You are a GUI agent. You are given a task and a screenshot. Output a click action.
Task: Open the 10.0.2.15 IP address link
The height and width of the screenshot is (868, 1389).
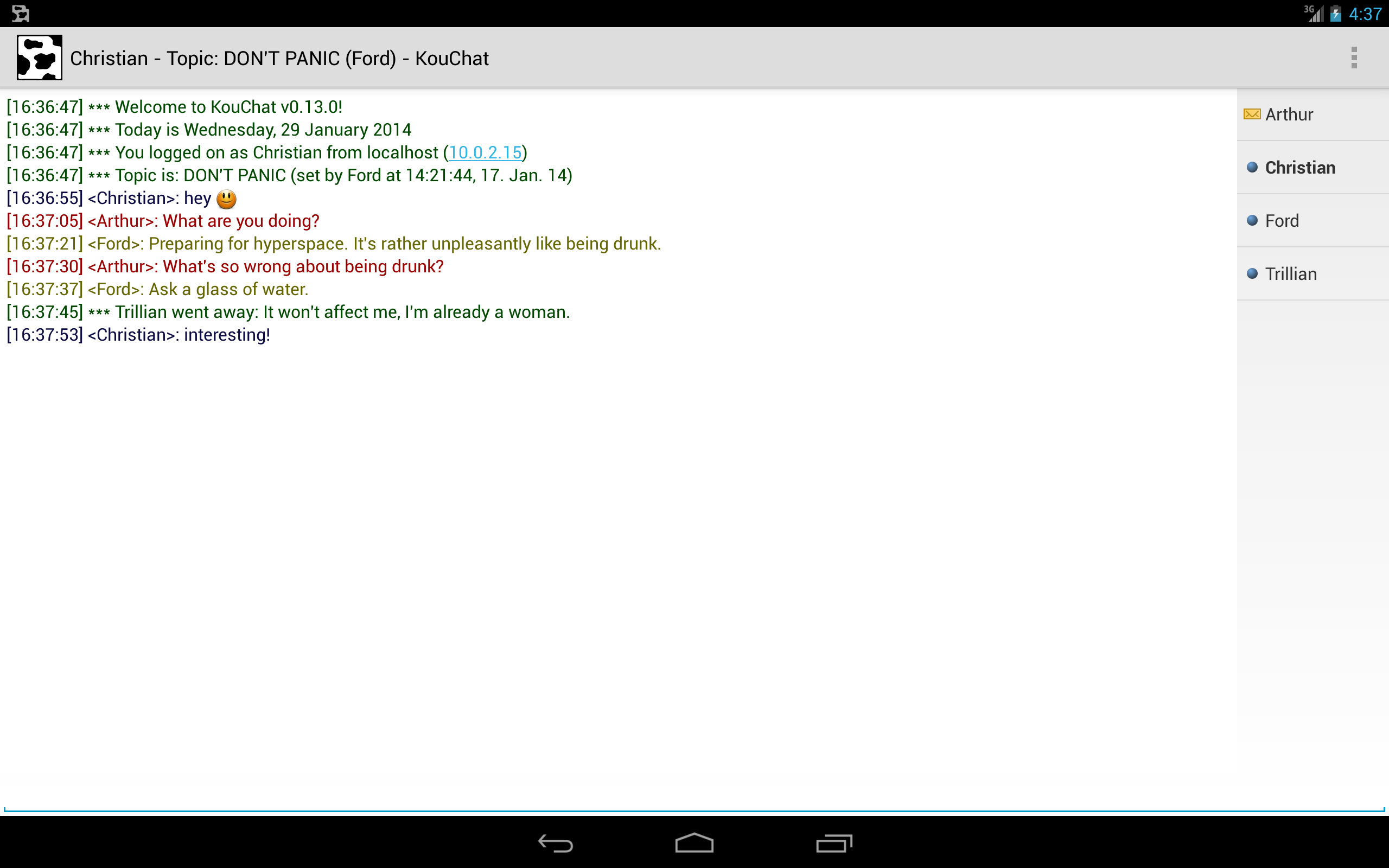(x=485, y=152)
